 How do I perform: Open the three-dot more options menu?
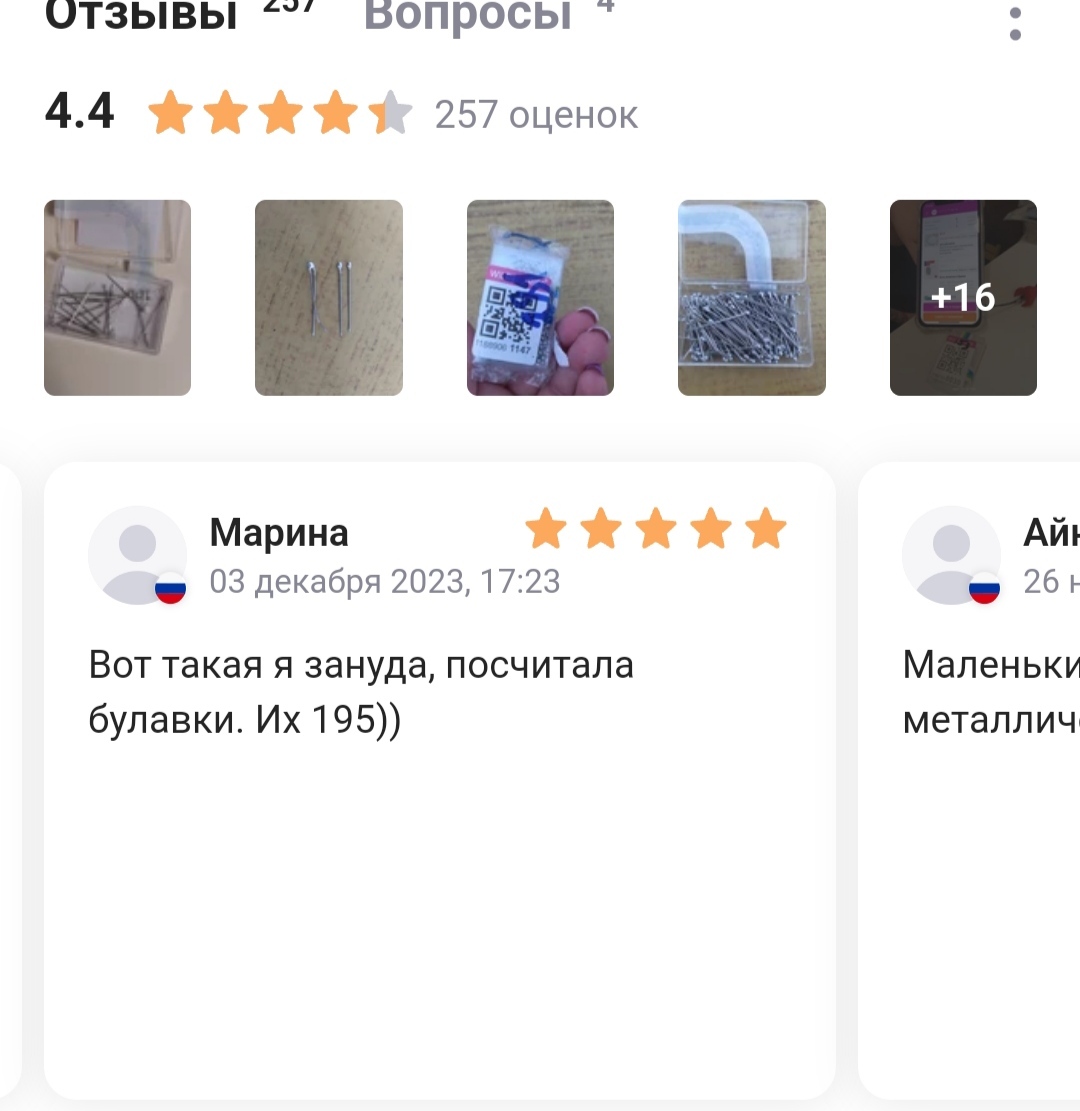click(1015, 23)
